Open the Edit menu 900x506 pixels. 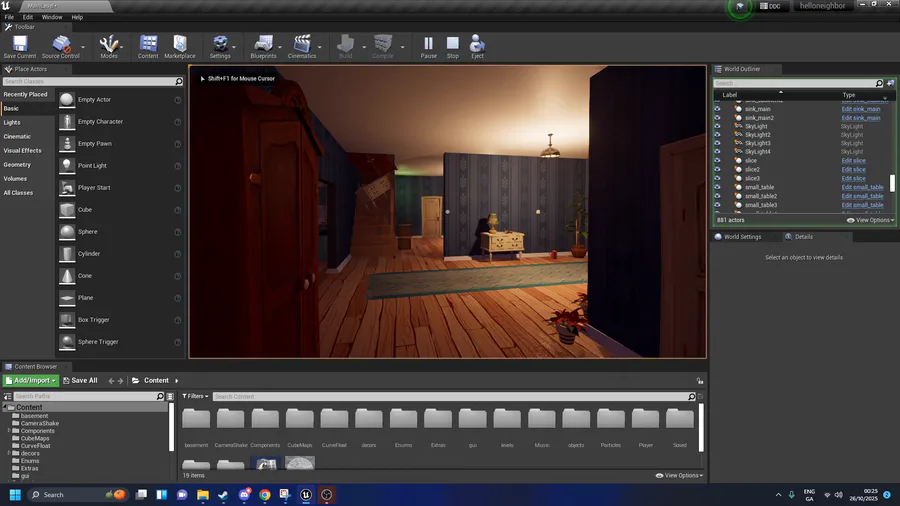(28, 17)
